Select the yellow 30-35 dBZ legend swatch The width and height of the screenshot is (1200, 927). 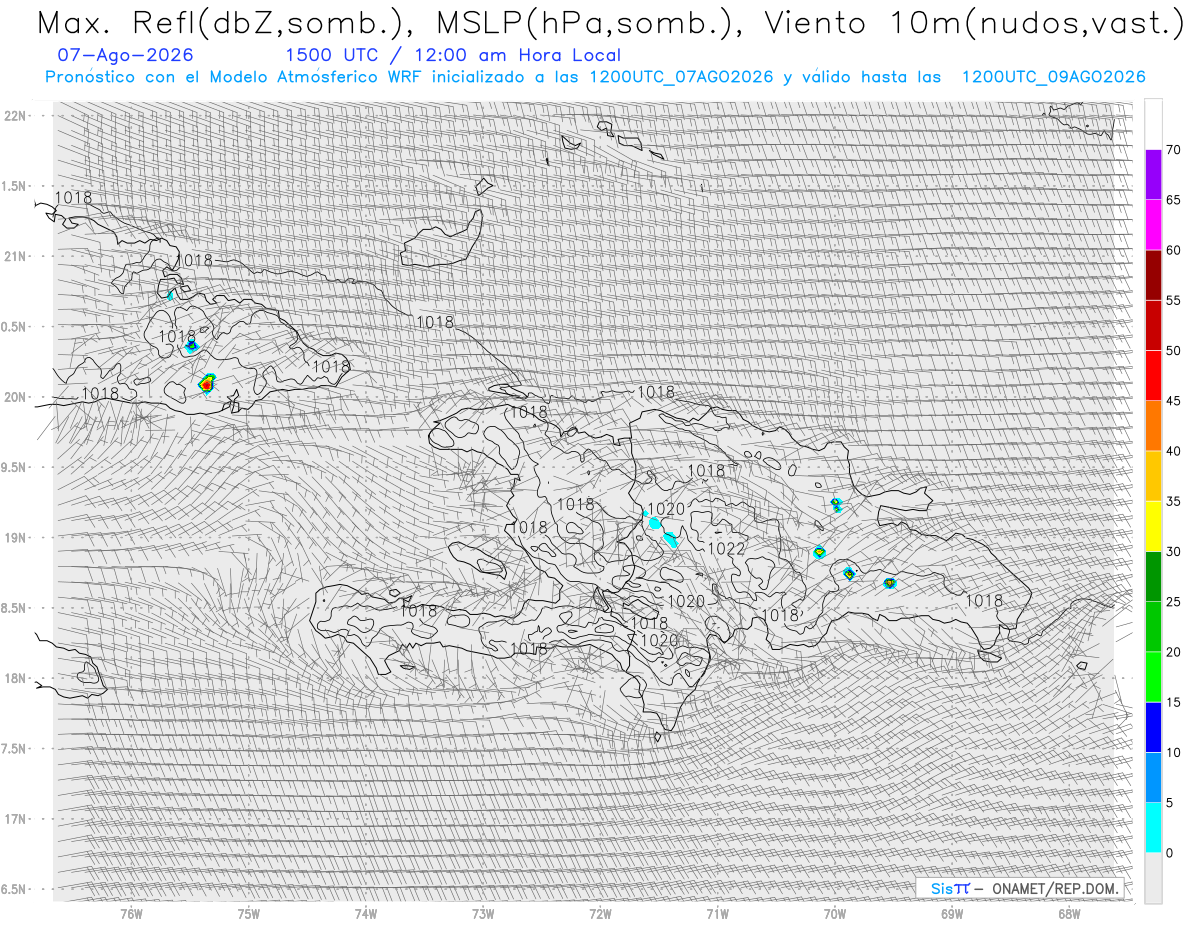(x=1153, y=526)
